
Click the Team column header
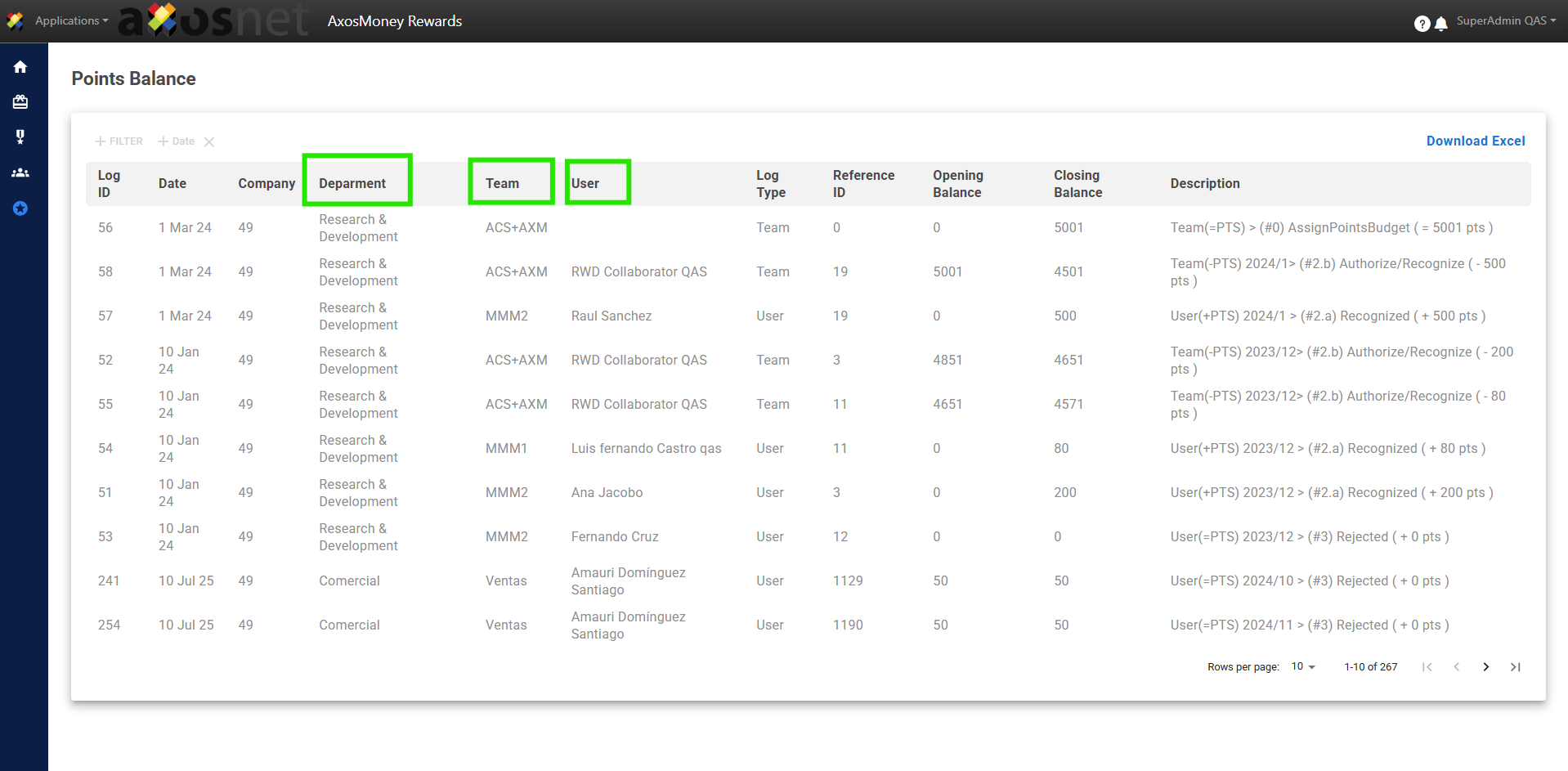click(x=502, y=183)
